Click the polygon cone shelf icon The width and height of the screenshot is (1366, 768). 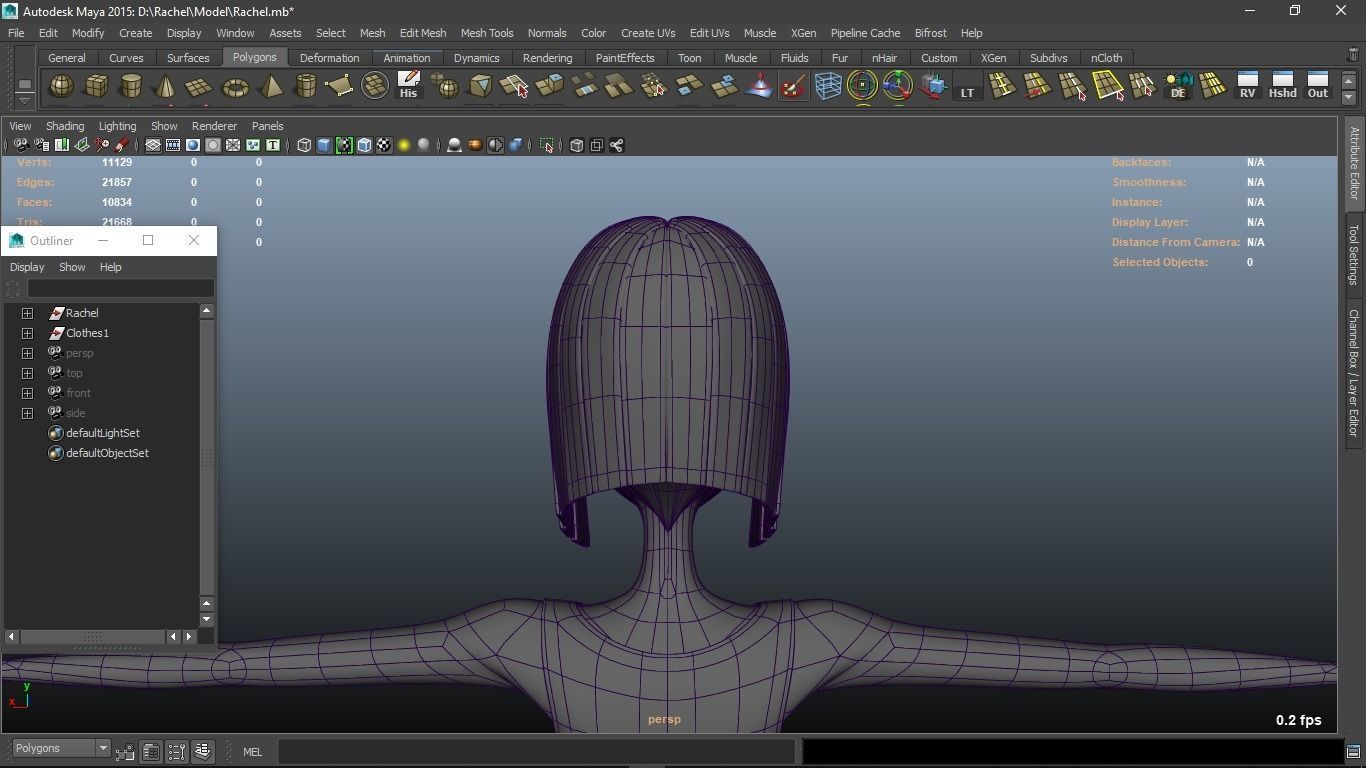pyautogui.click(x=165, y=87)
